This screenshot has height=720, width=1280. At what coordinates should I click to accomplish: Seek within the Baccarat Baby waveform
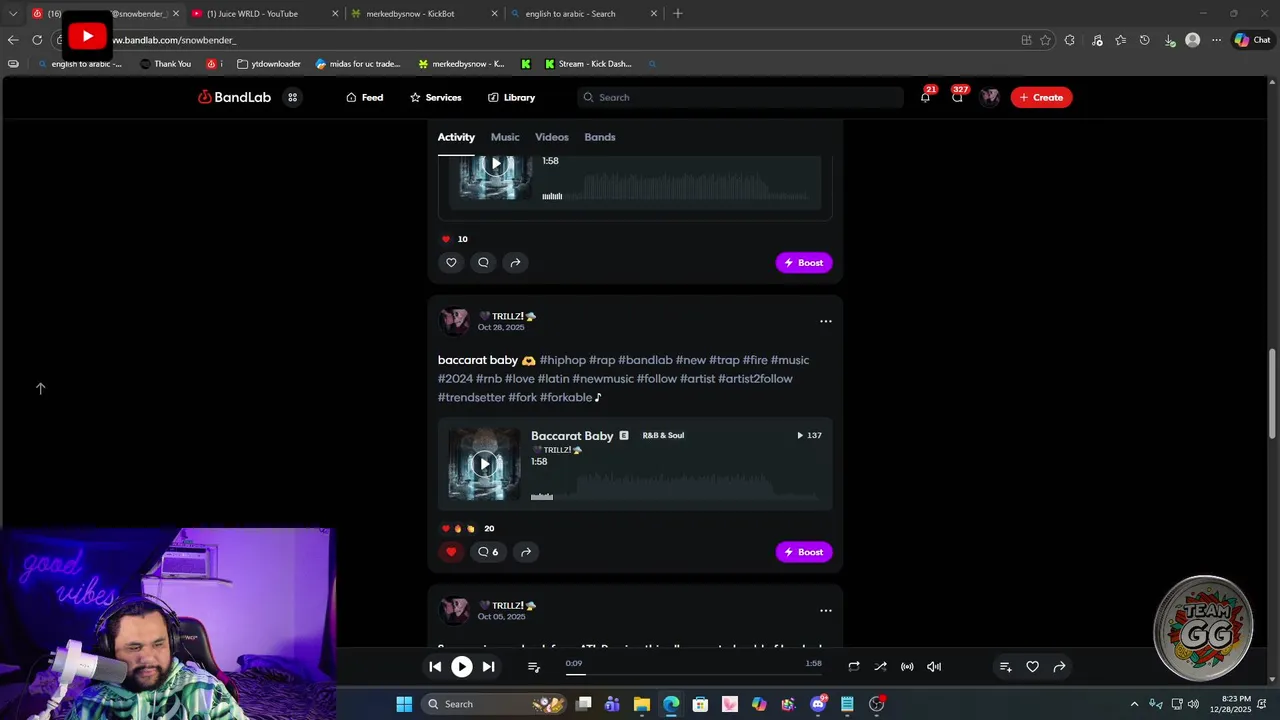tap(676, 487)
